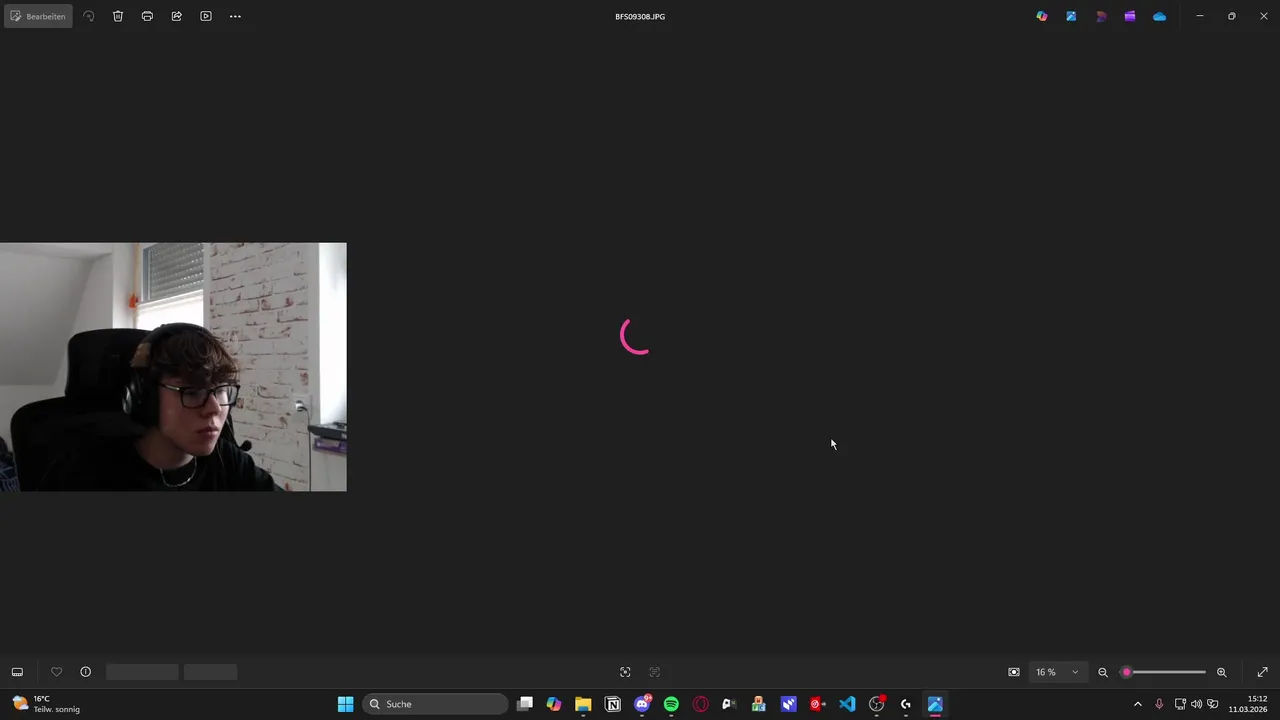Start slideshow with play icon
Image resolution: width=1280 pixels, height=720 pixels.
[x=206, y=16]
